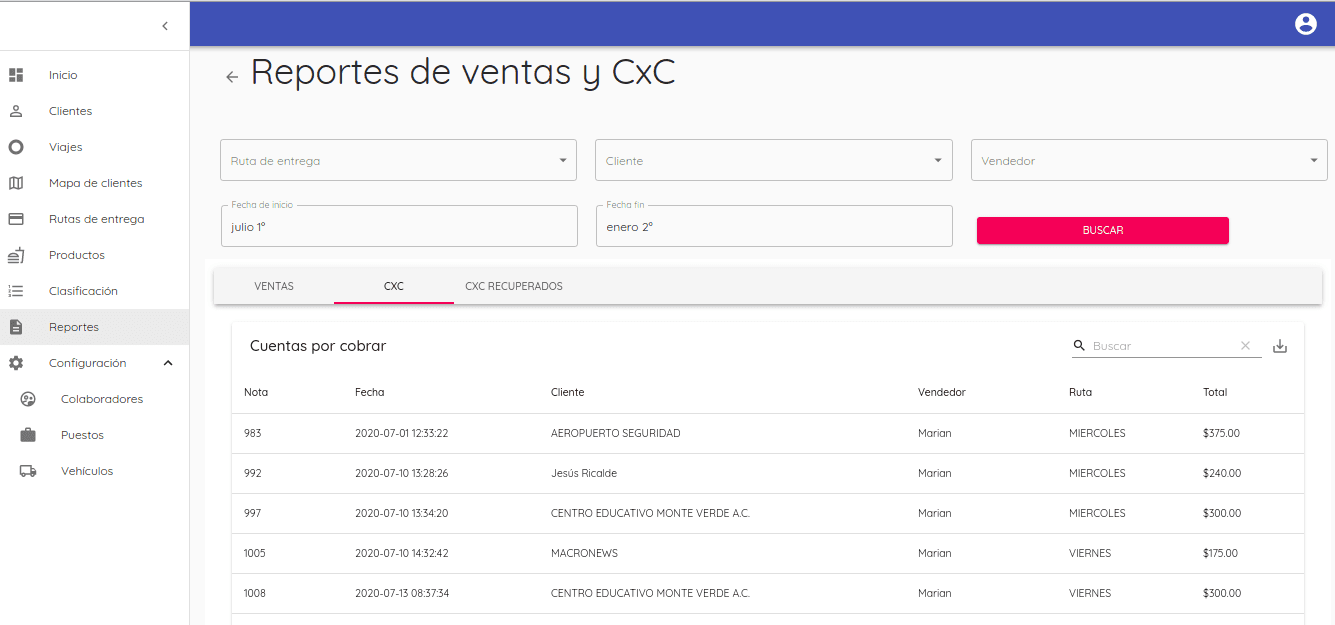Open the Ruta de entrega dropdown
Image resolution: width=1335 pixels, height=625 pixels.
pos(398,160)
